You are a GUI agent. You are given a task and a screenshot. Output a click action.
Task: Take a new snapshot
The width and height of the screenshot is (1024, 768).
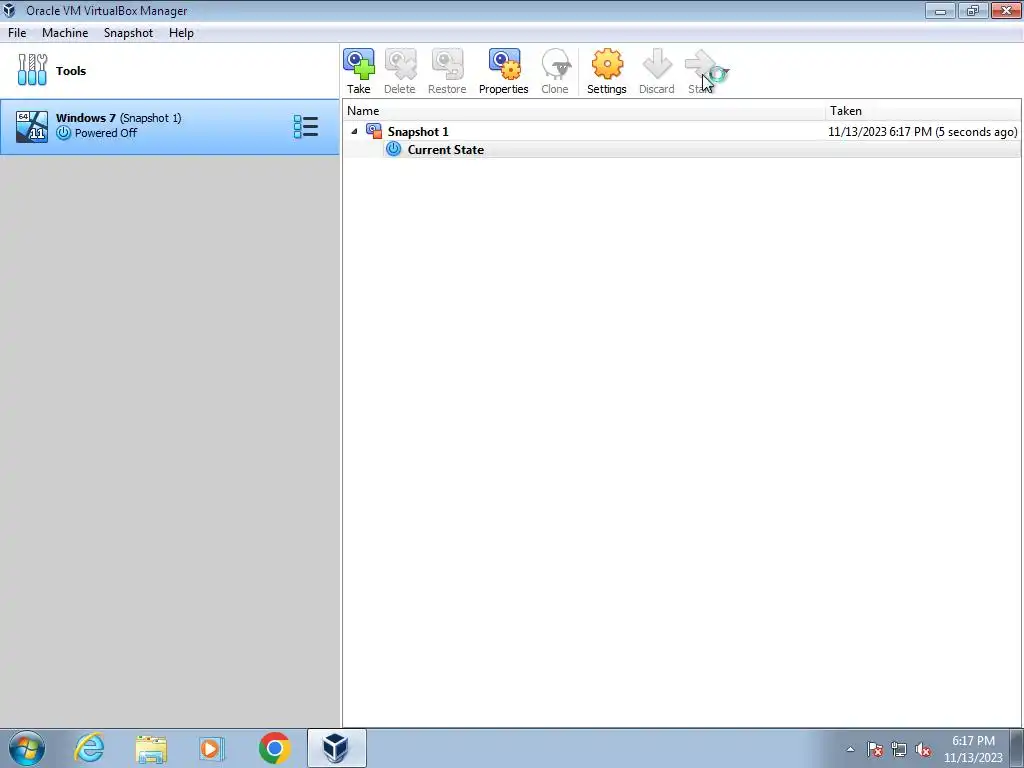(359, 71)
